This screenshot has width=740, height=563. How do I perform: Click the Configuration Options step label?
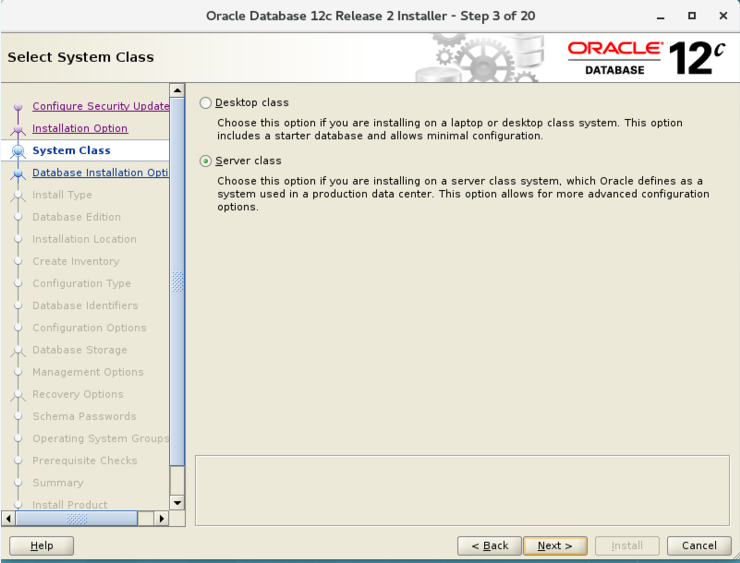pos(89,328)
